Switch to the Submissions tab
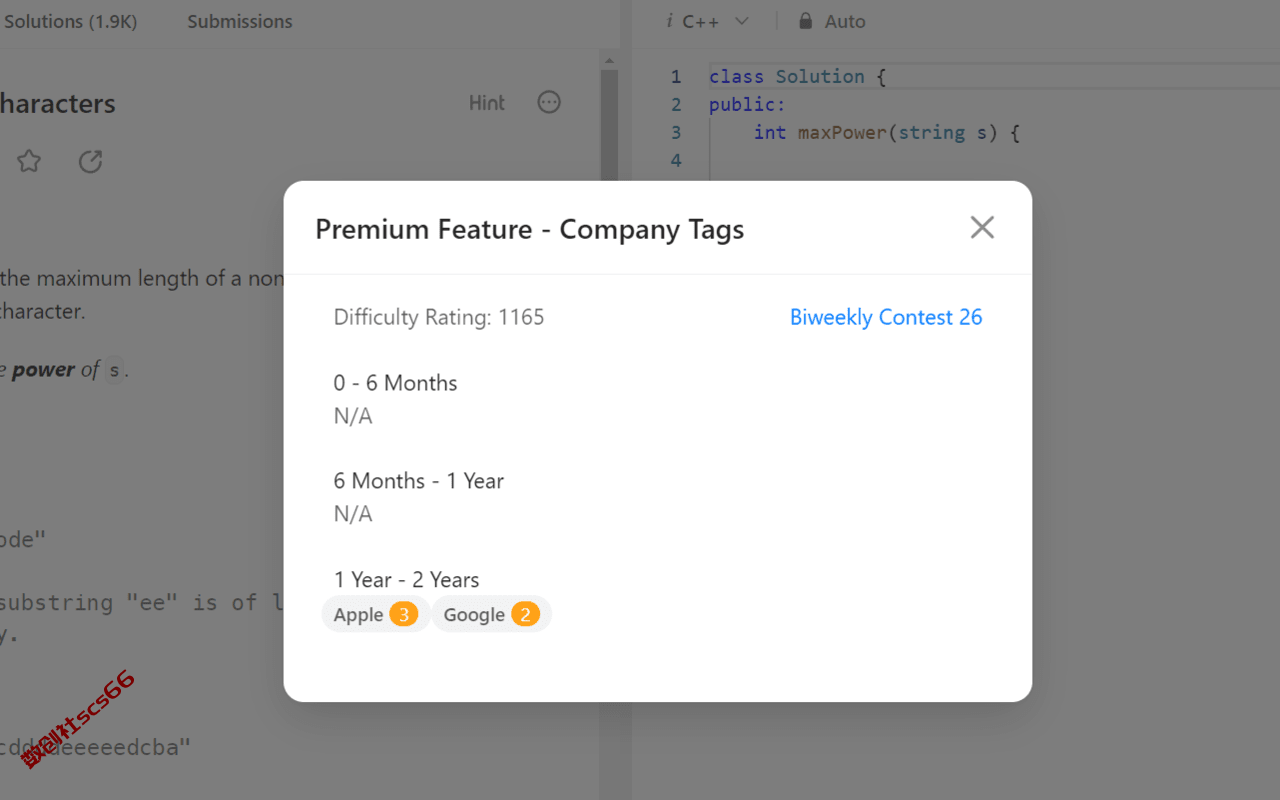This screenshot has height=800, width=1280. (240, 21)
